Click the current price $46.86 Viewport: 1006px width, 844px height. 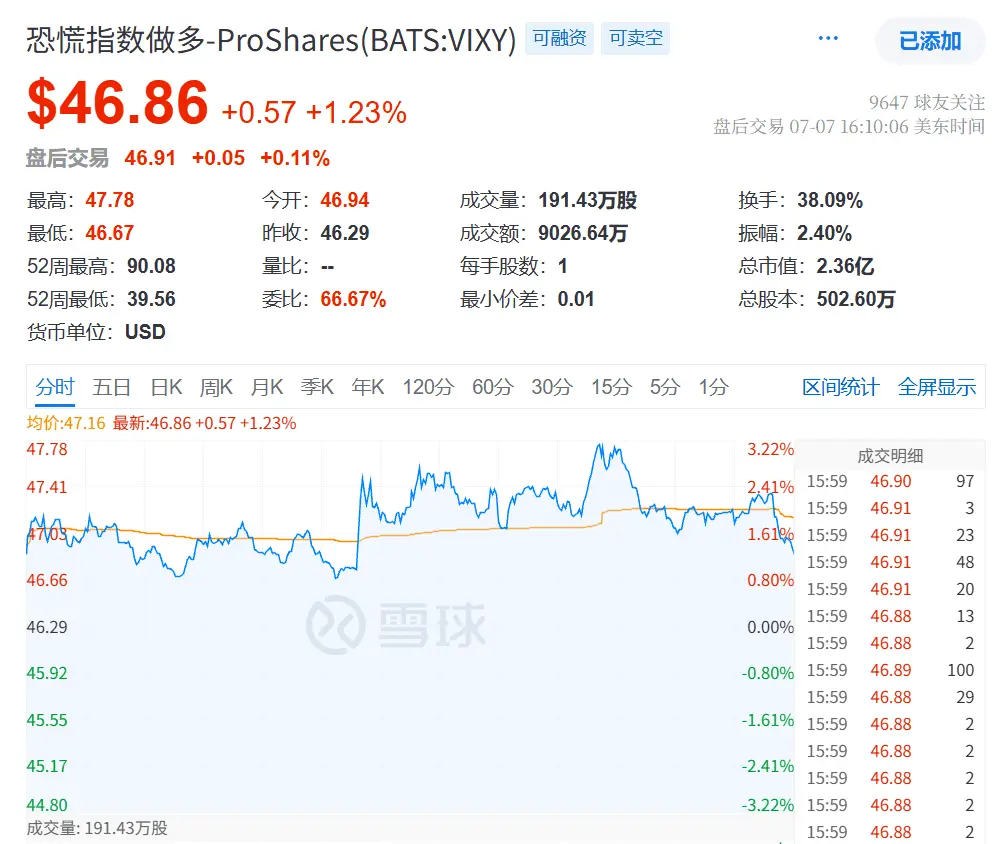pyautogui.click(x=117, y=103)
